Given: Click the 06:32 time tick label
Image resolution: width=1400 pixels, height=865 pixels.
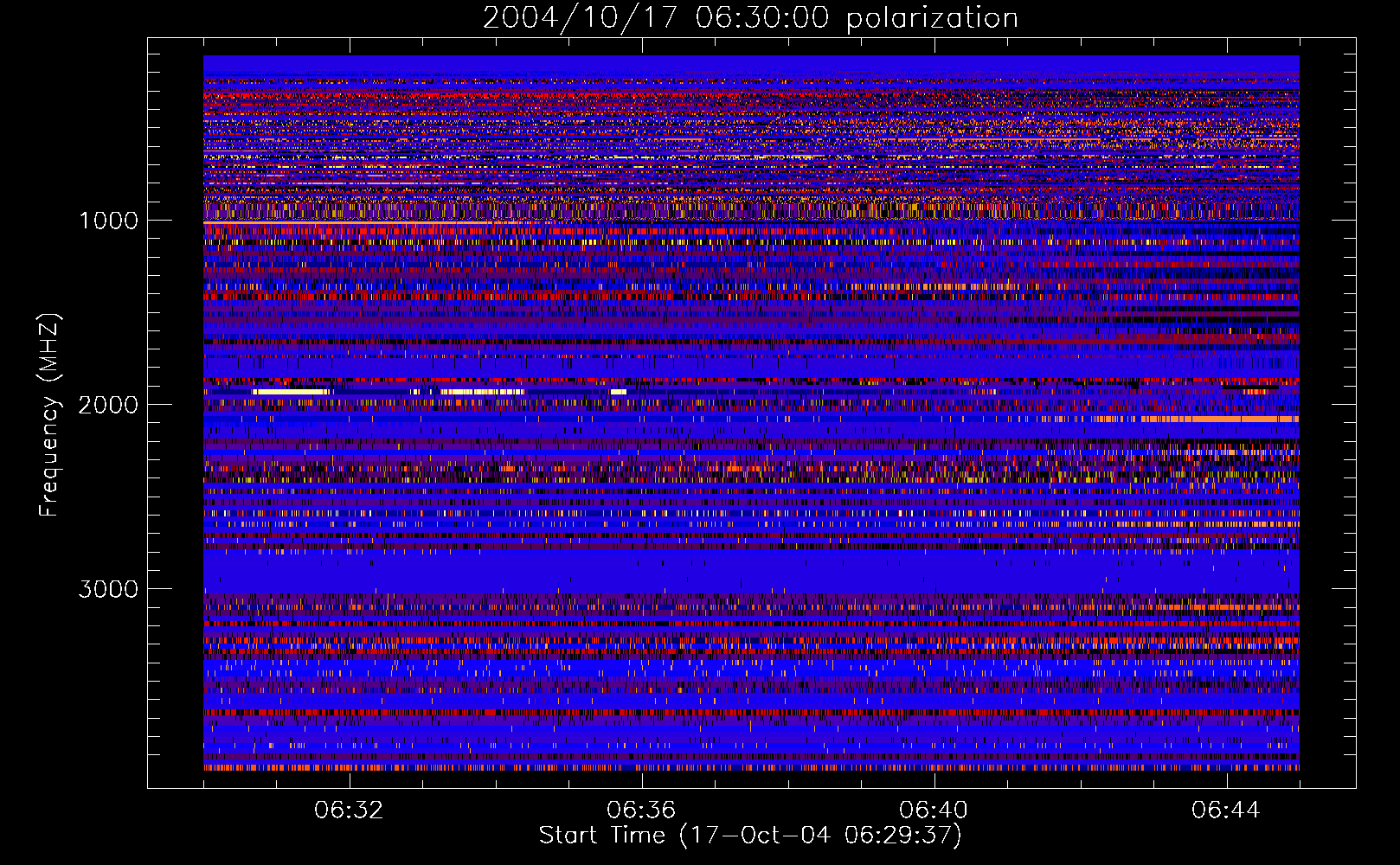Looking at the screenshot, I should coord(349,811).
